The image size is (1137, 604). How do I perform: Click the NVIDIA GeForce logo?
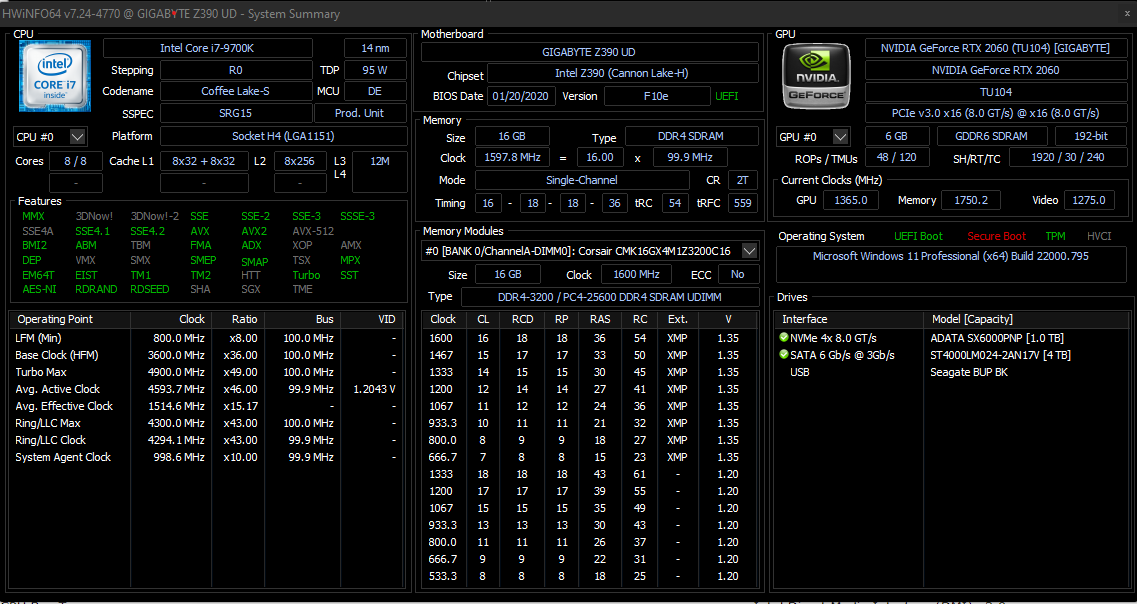coord(817,76)
